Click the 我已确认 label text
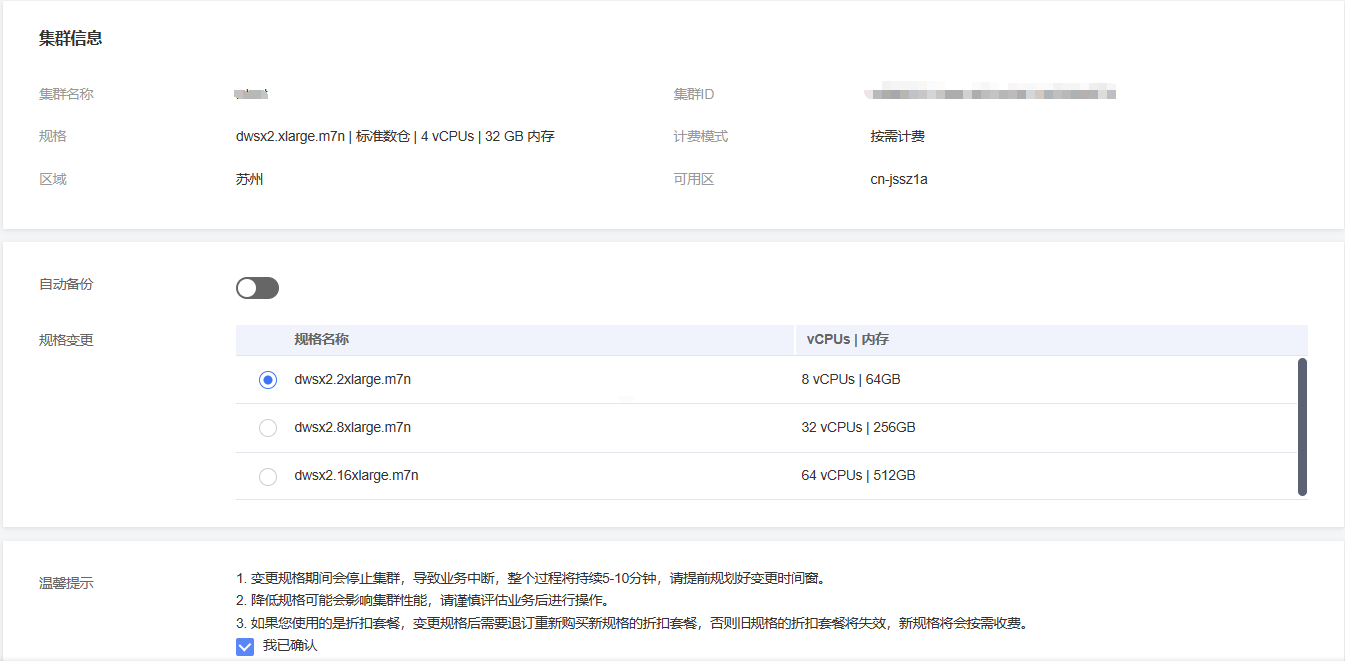This screenshot has height=661, width=1345. click(x=290, y=646)
